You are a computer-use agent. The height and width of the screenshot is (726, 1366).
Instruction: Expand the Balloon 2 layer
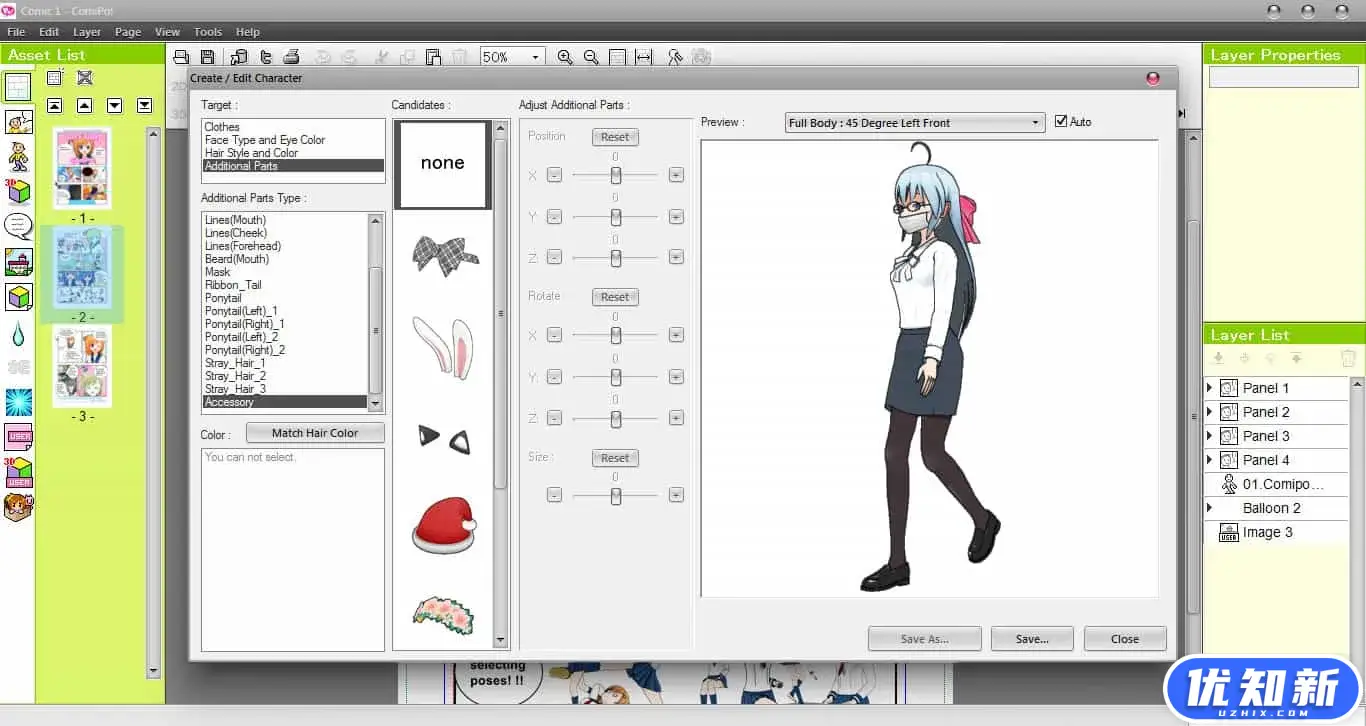[1209, 508]
